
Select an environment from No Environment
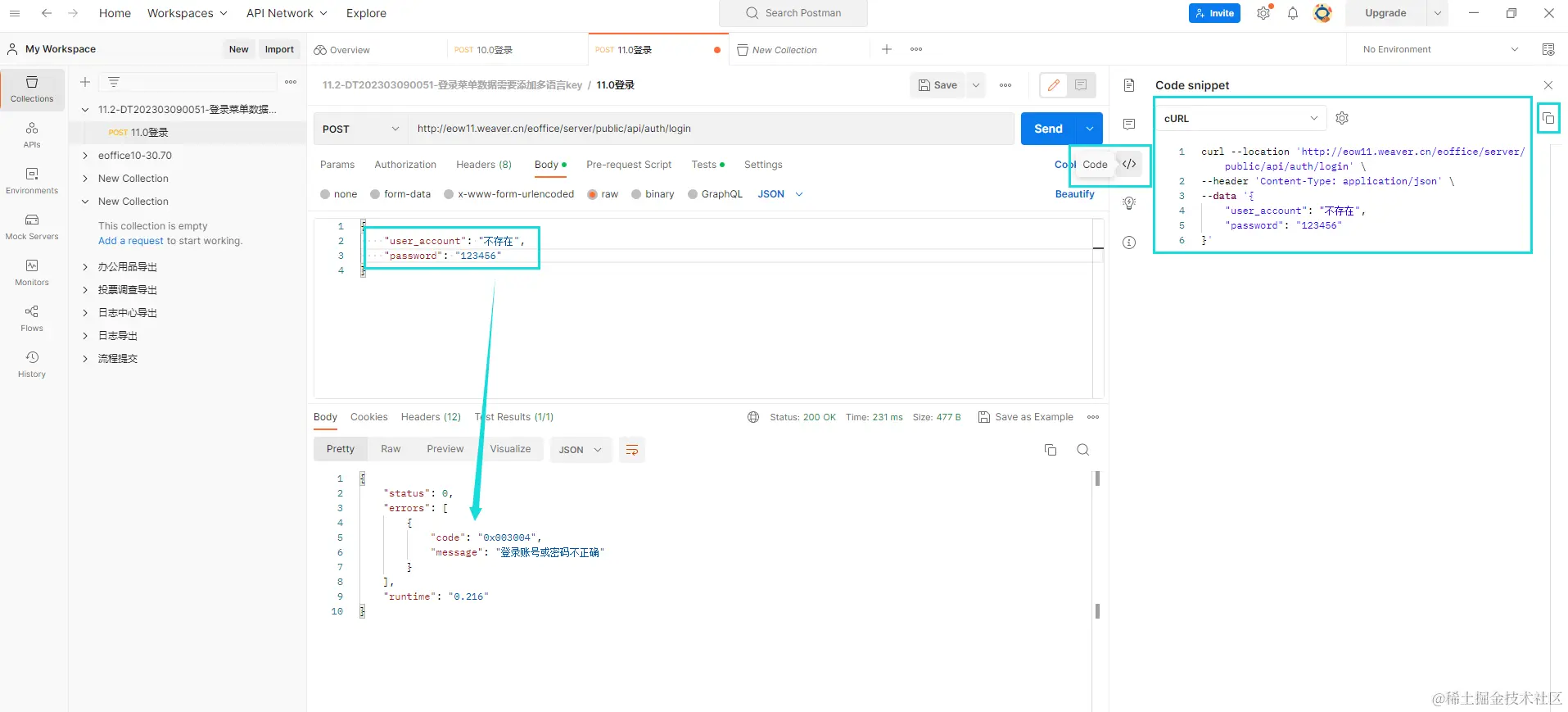pyautogui.click(x=1440, y=49)
